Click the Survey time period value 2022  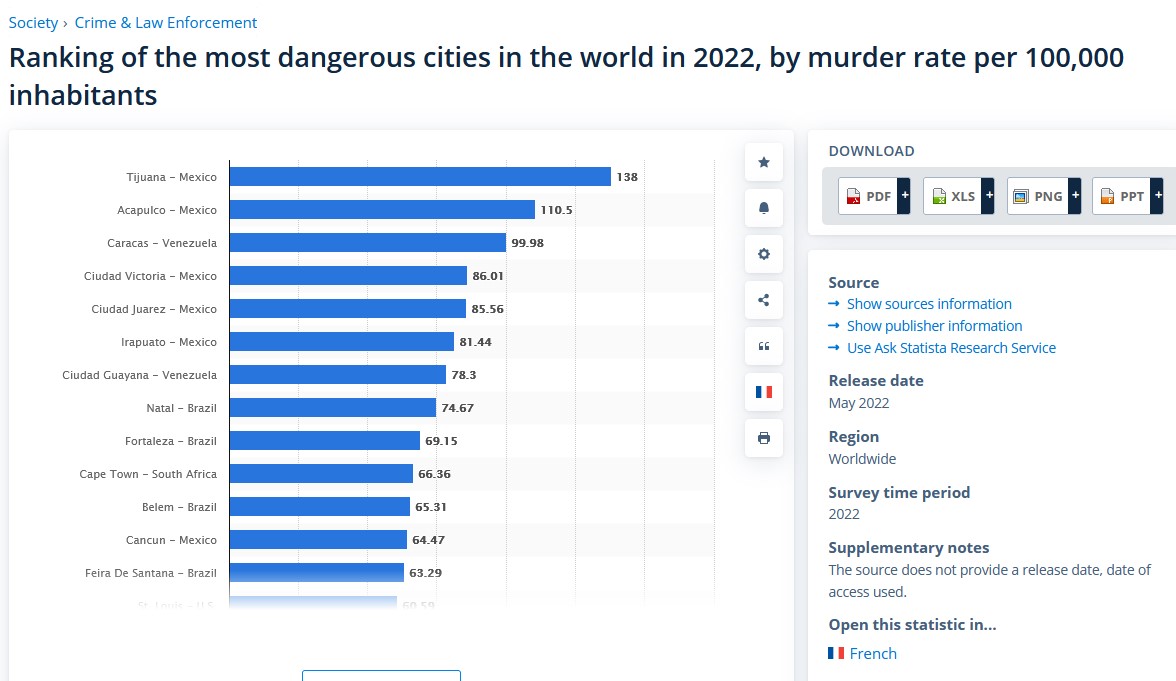click(844, 514)
